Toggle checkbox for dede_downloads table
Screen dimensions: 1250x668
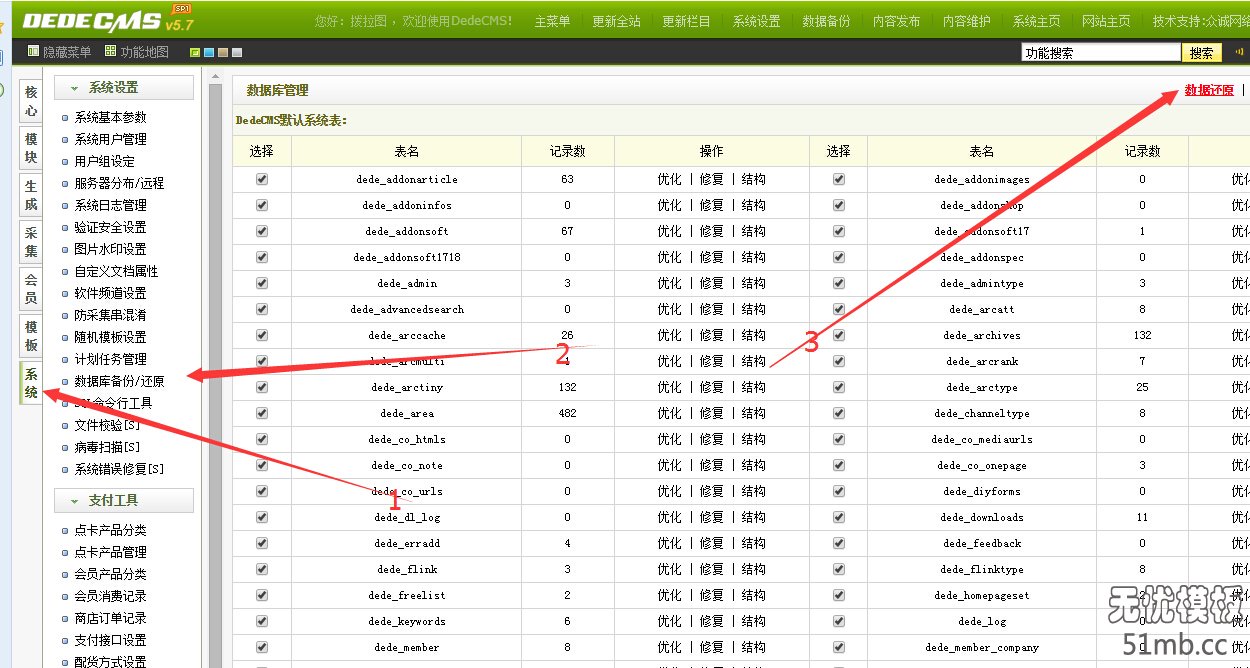839,517
